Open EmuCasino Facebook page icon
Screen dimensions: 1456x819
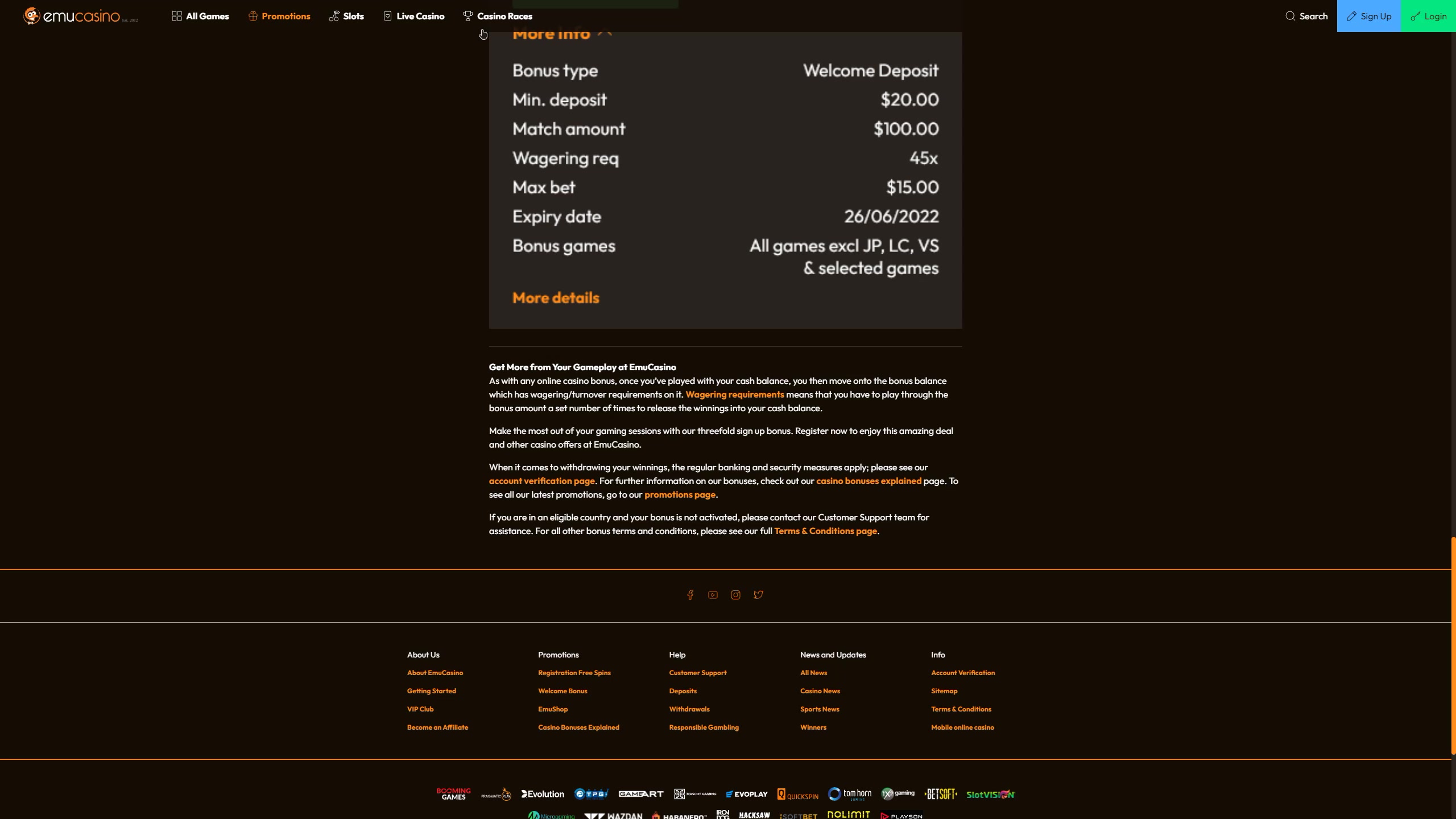click(x=690, y=595)
